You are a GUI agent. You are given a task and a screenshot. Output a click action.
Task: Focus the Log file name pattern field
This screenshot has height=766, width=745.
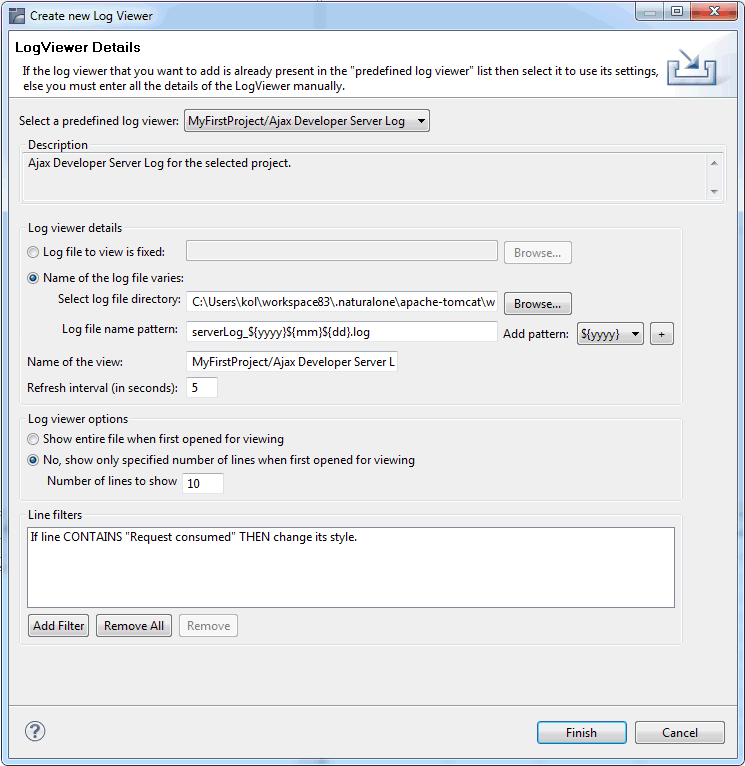coord(342,332)
